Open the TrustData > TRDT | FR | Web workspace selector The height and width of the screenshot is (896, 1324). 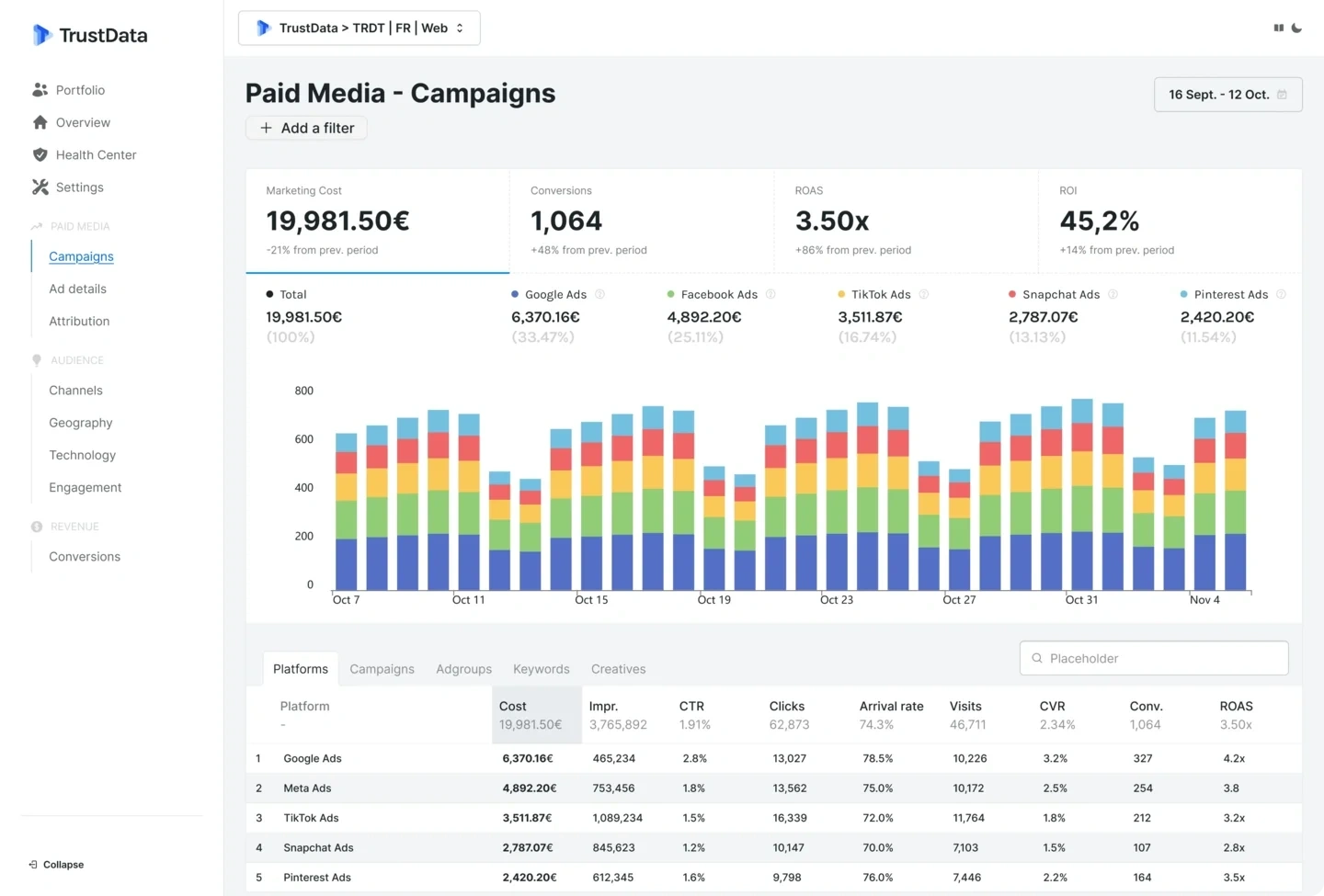coord(359,28)
